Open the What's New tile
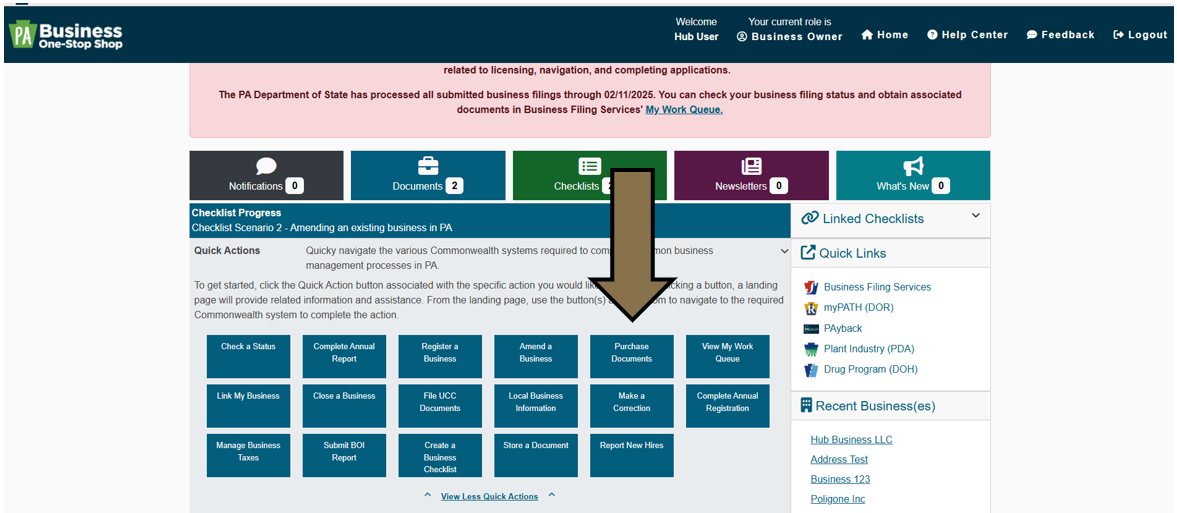1177x513 pixels. pyautogui.click(x=913, y=175)
